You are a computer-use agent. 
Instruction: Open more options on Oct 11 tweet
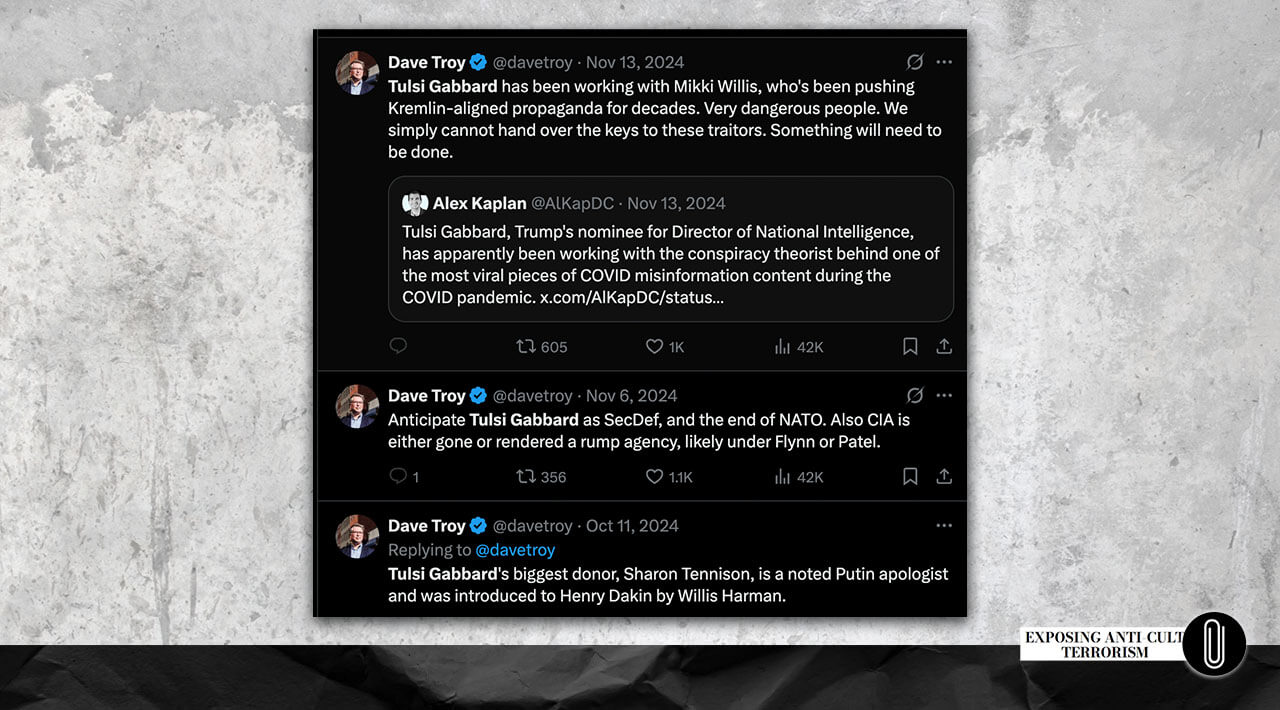click(x=944, y=525)
